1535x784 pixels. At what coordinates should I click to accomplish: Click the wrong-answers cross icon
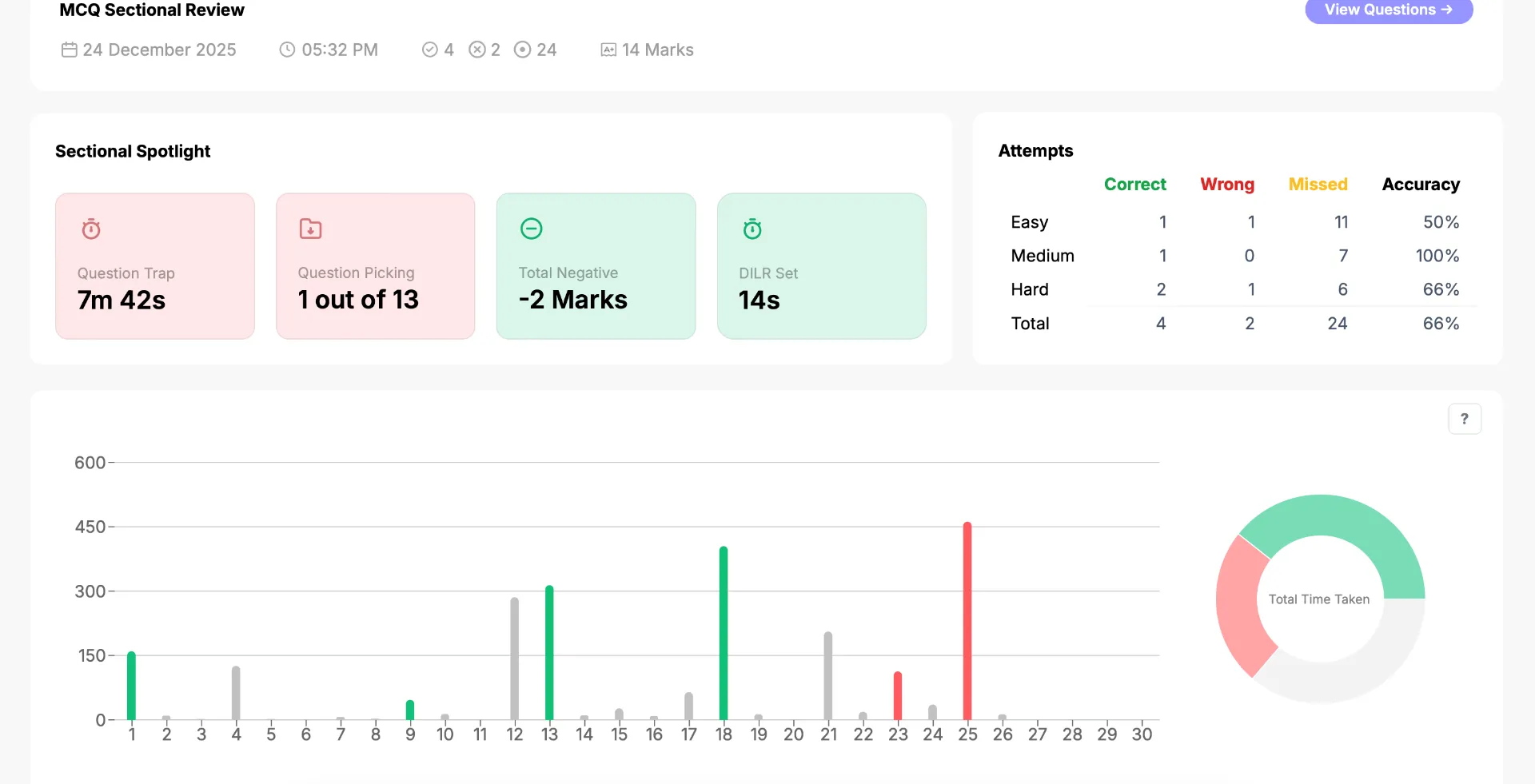pos(477,50)
